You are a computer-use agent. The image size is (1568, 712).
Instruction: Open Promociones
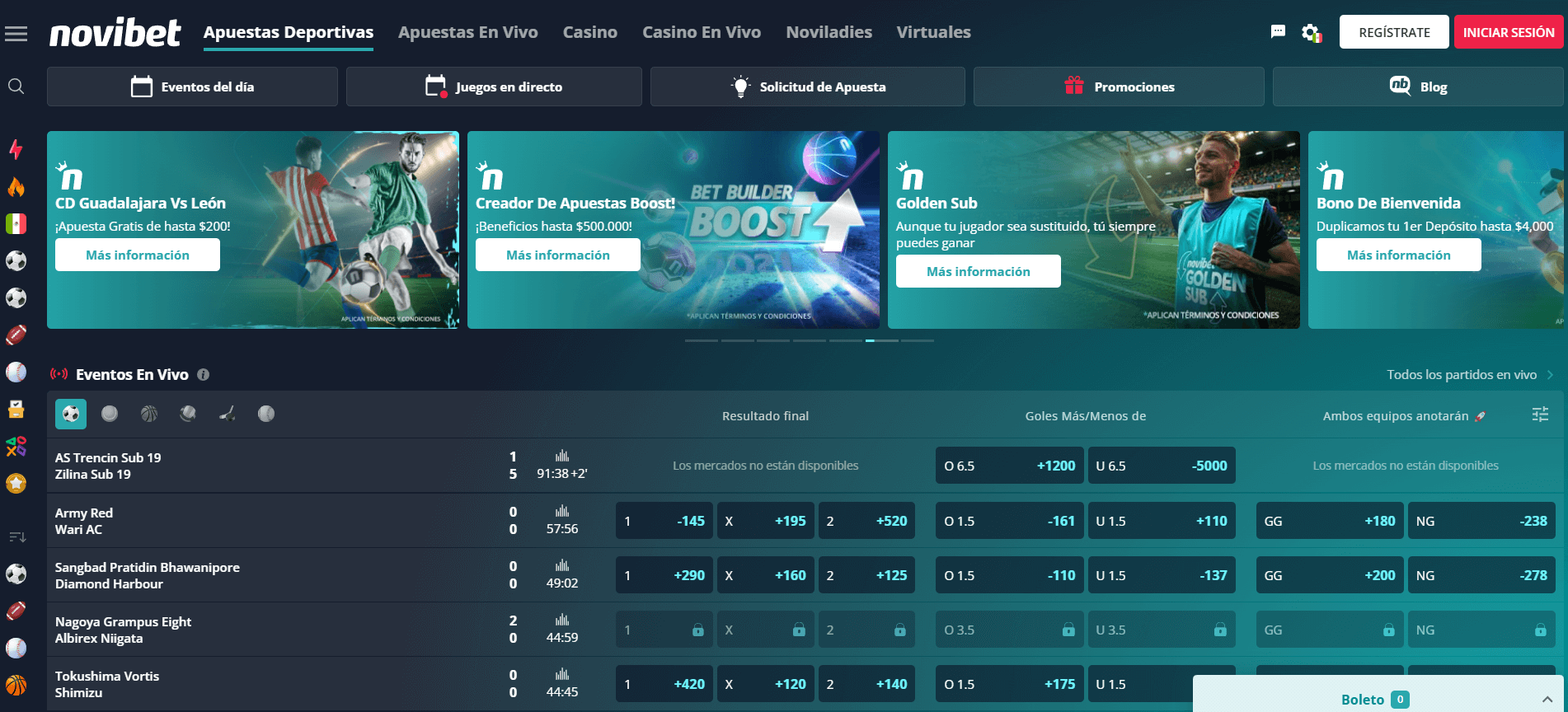pyautogui.click(x=1119, y=87)
